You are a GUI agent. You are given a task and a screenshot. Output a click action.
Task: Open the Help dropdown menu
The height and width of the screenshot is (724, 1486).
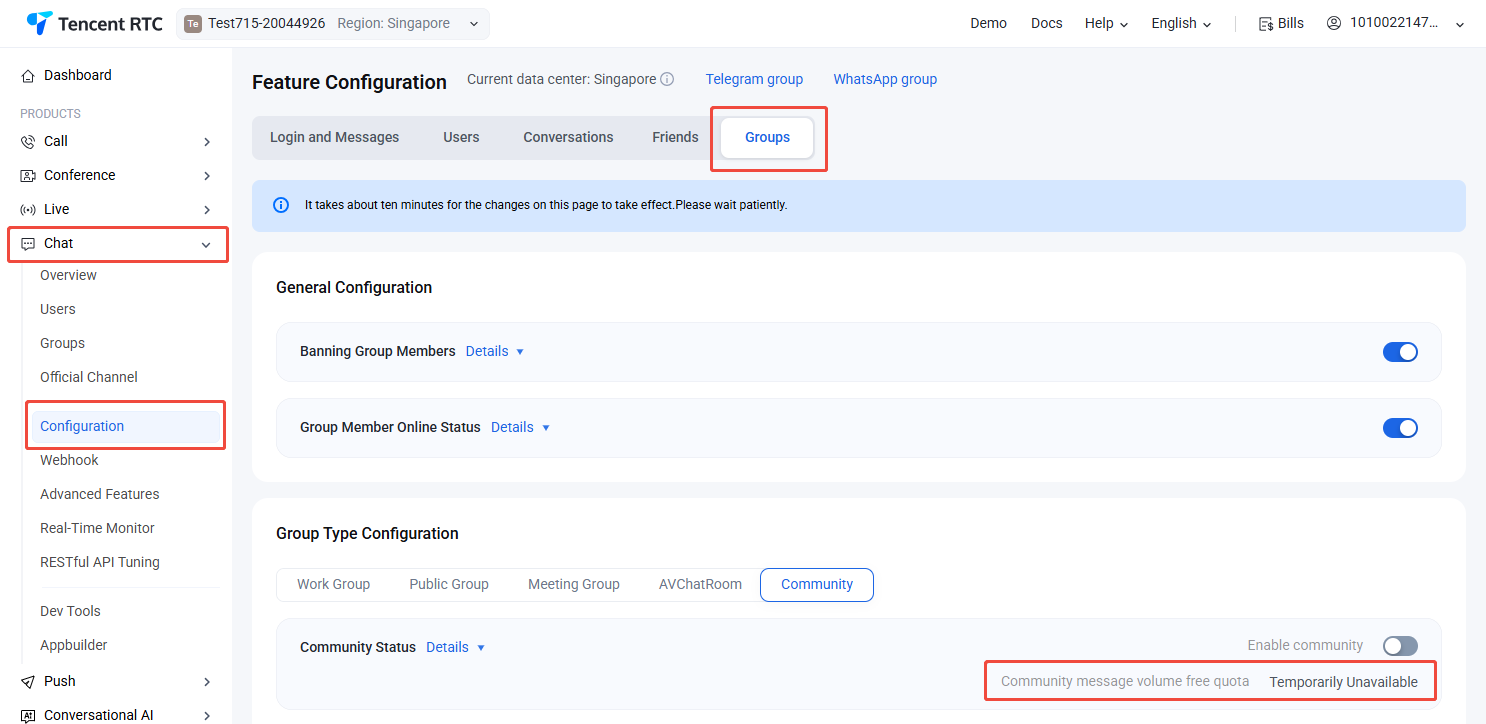(1106, 24)
